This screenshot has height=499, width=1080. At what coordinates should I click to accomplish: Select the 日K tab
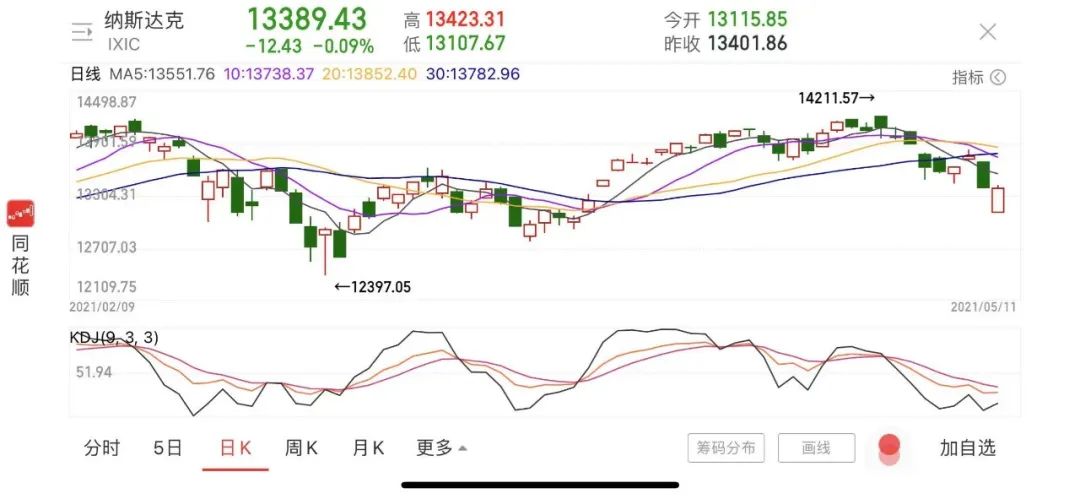236,448
